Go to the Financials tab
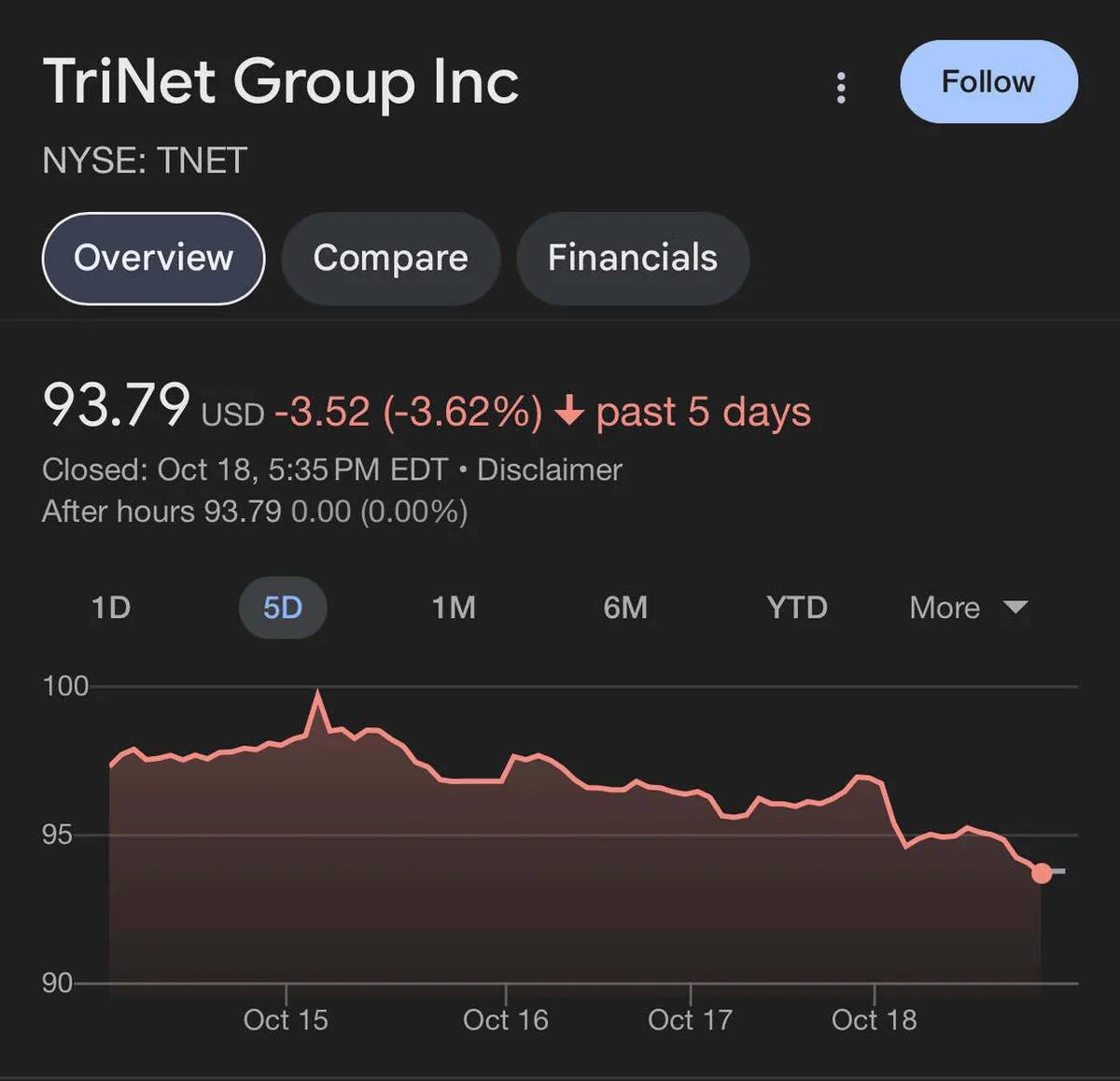 (x=632, y=259)
